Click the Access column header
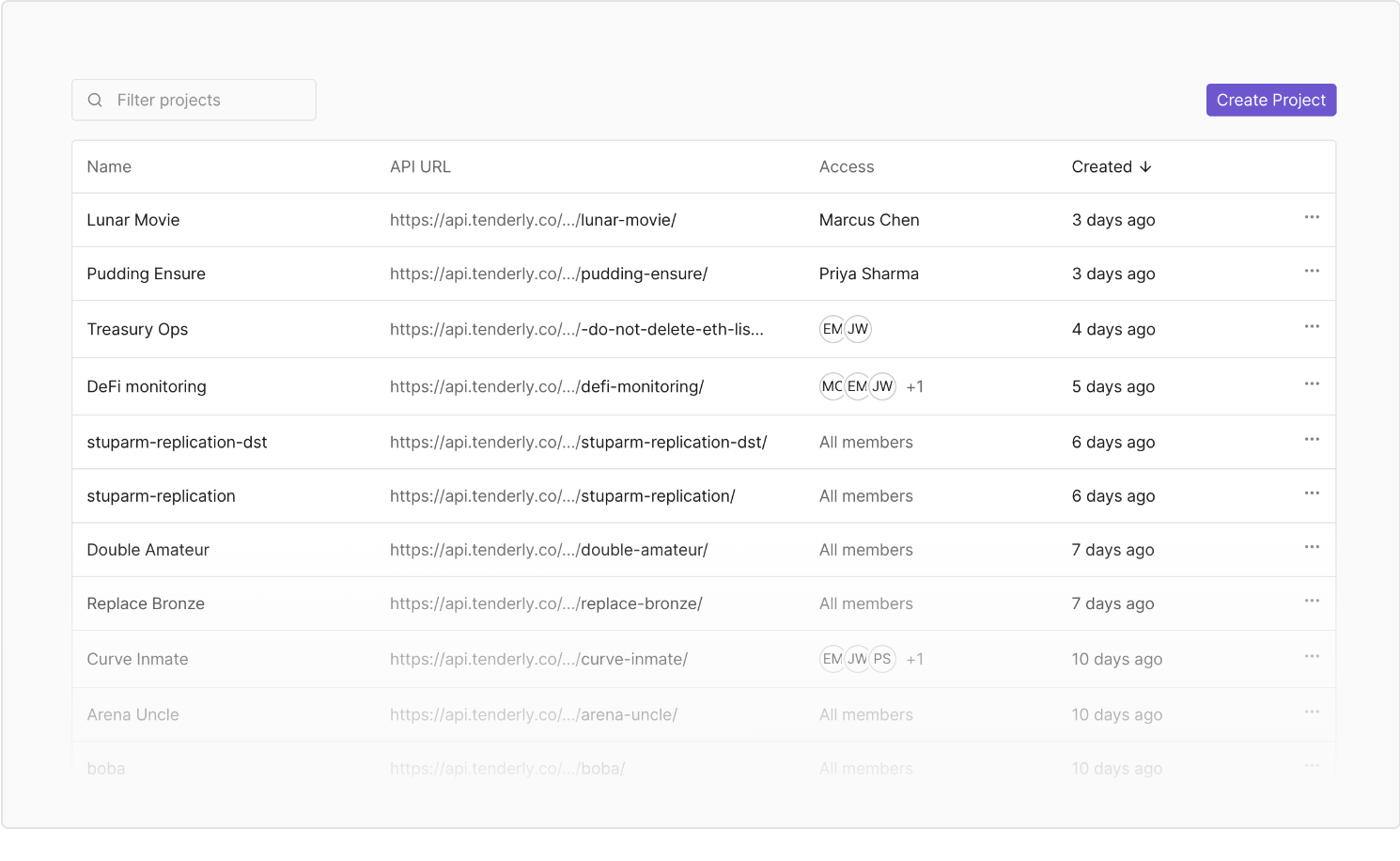Image resolution: width=1400 pixels, height=861 pixels. [847, 166]
